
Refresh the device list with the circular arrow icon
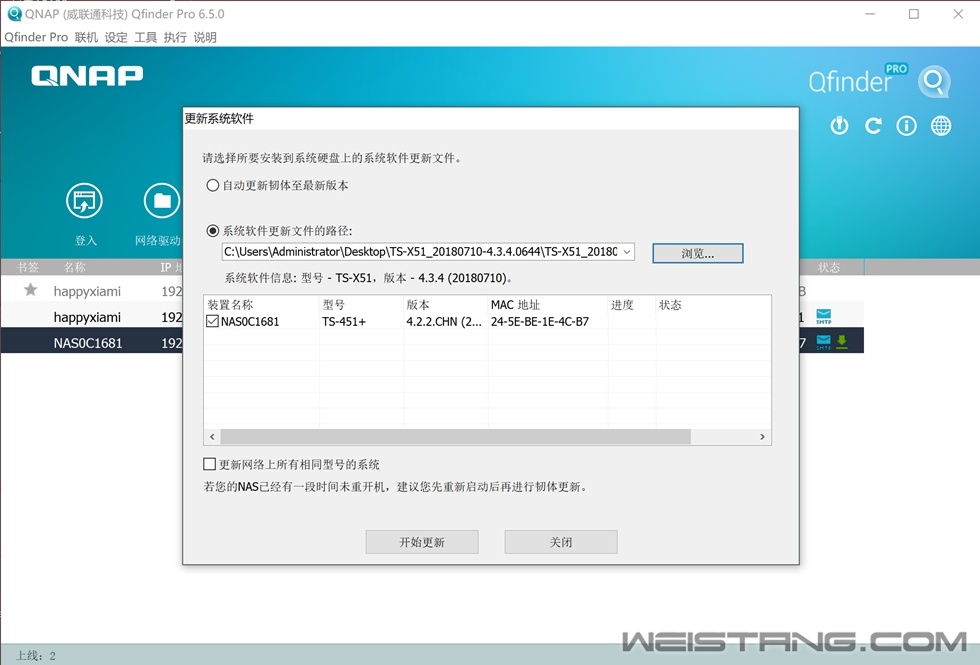coord(873,126)
